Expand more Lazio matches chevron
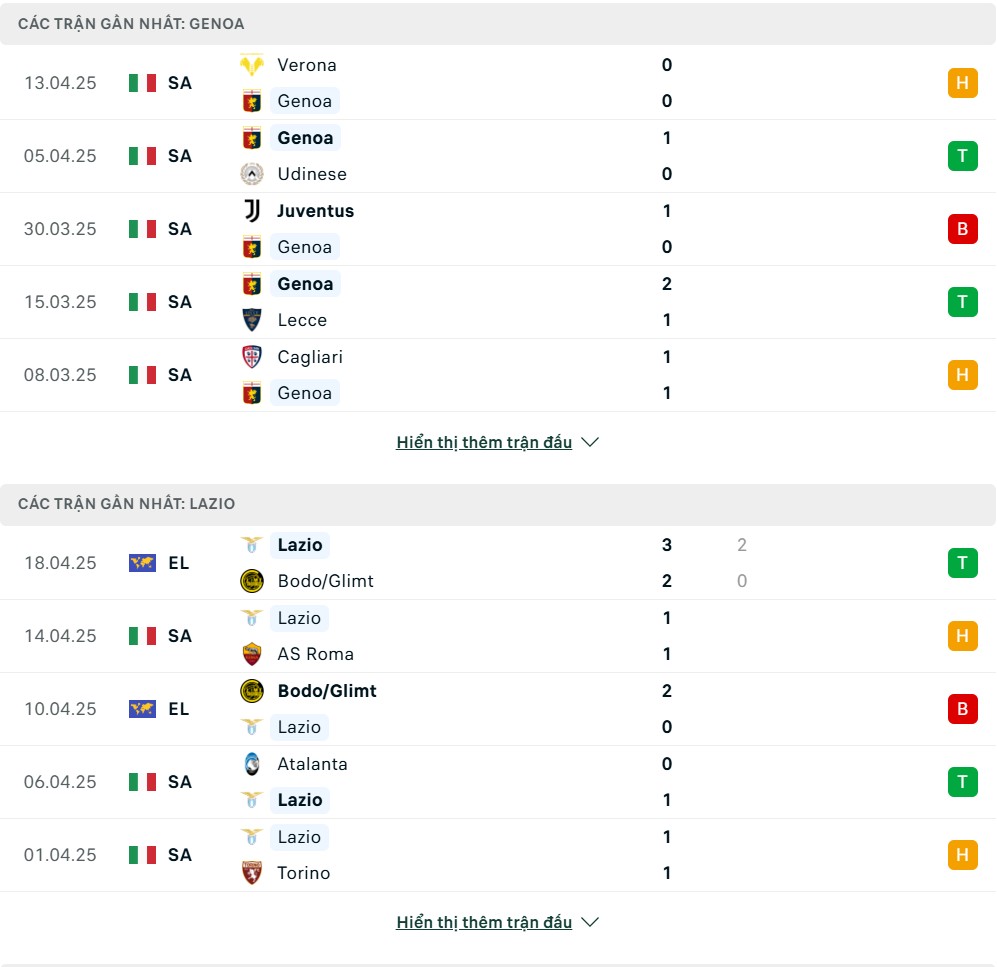 click(x=590, y=922)
